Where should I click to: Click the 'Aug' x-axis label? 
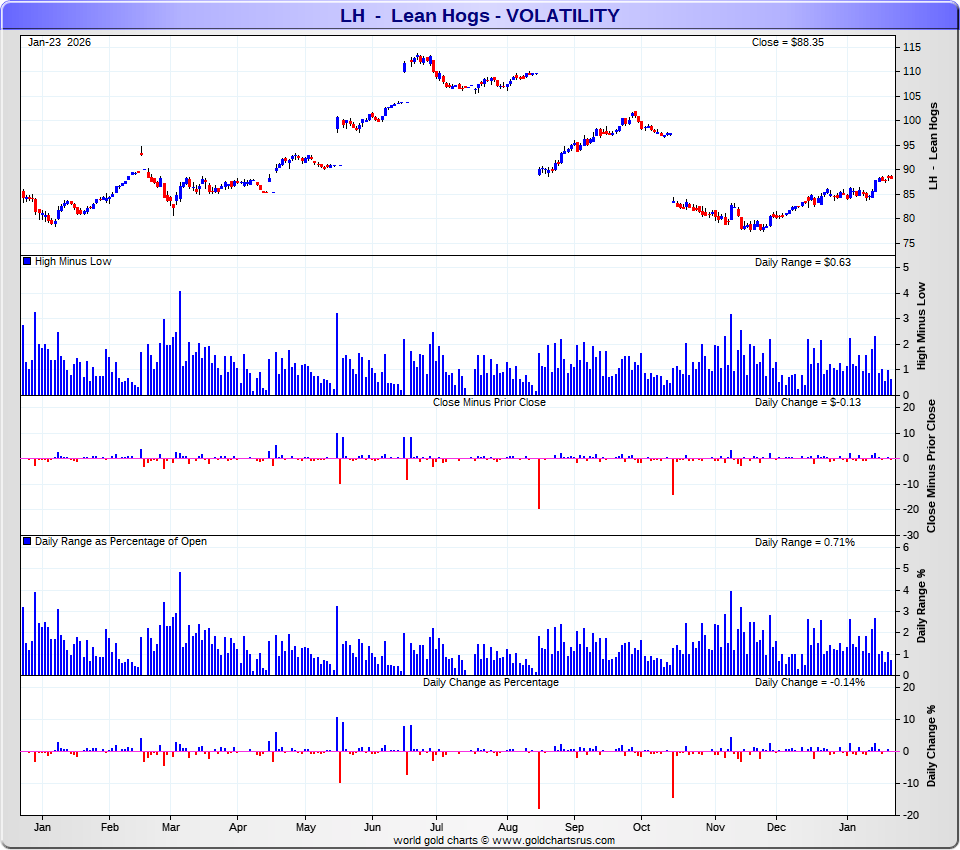tap(508, 827)
